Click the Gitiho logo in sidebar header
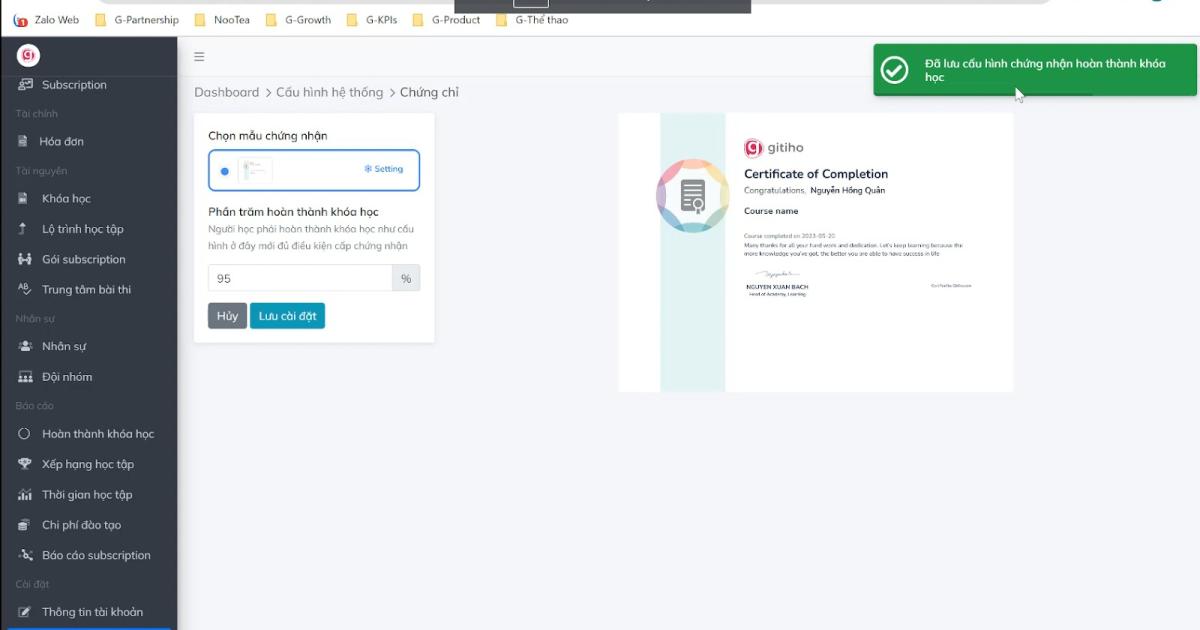 point(28,56)
